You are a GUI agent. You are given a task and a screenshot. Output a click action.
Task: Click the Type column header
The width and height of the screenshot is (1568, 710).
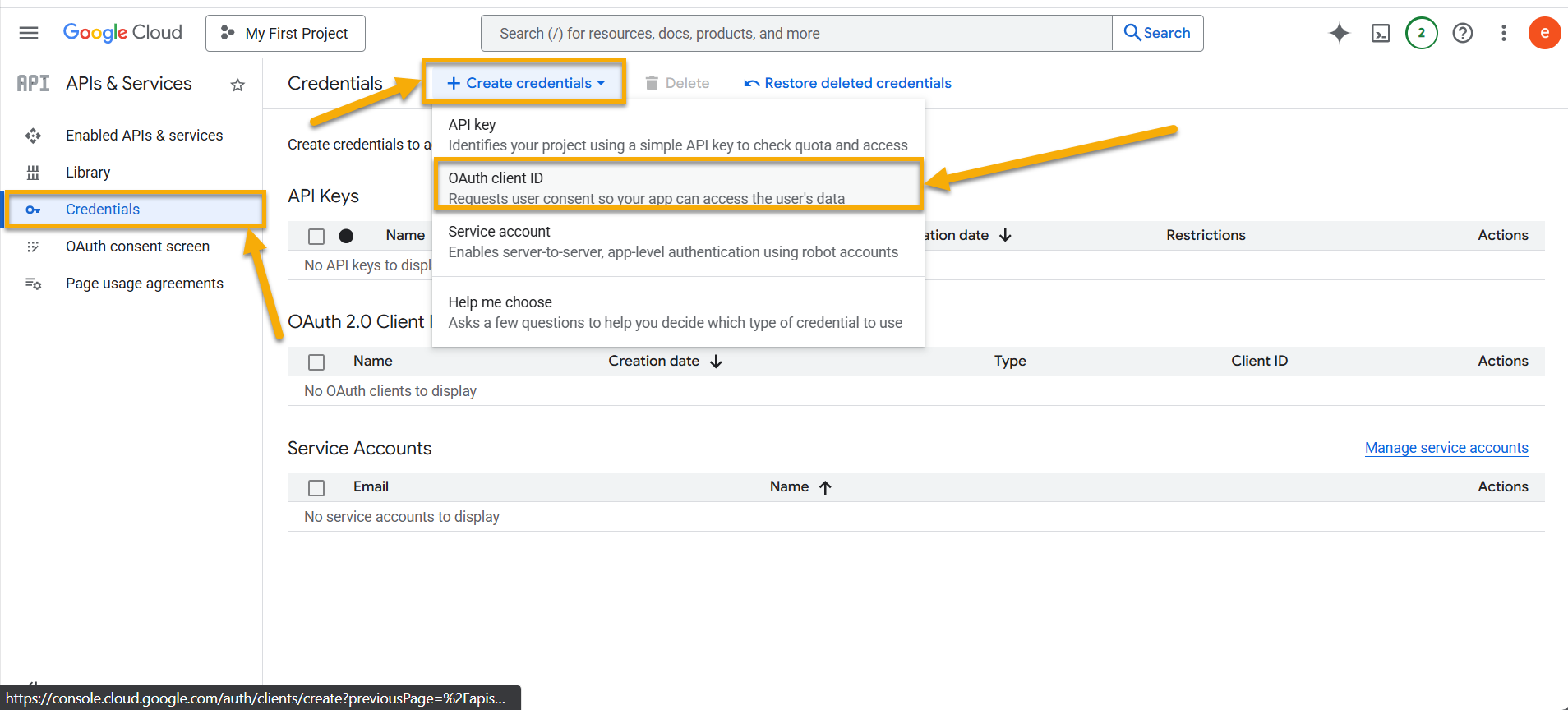click(x=1010, y=361)
